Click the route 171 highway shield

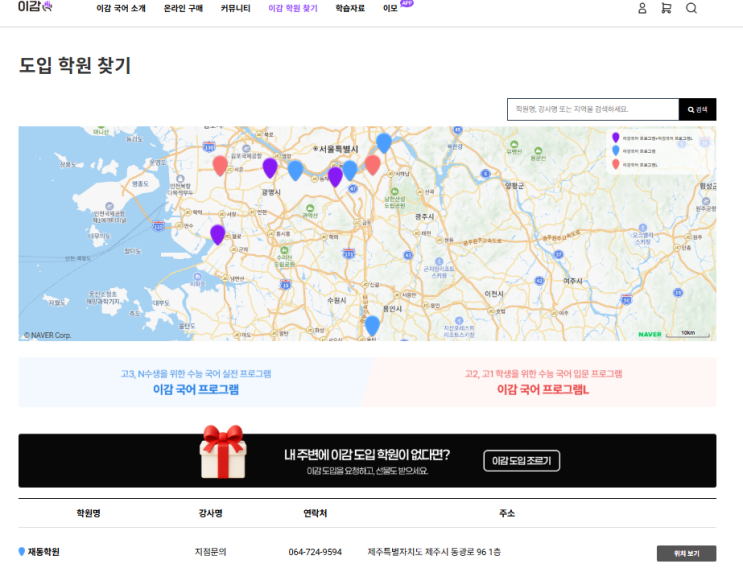pos(349,253)
